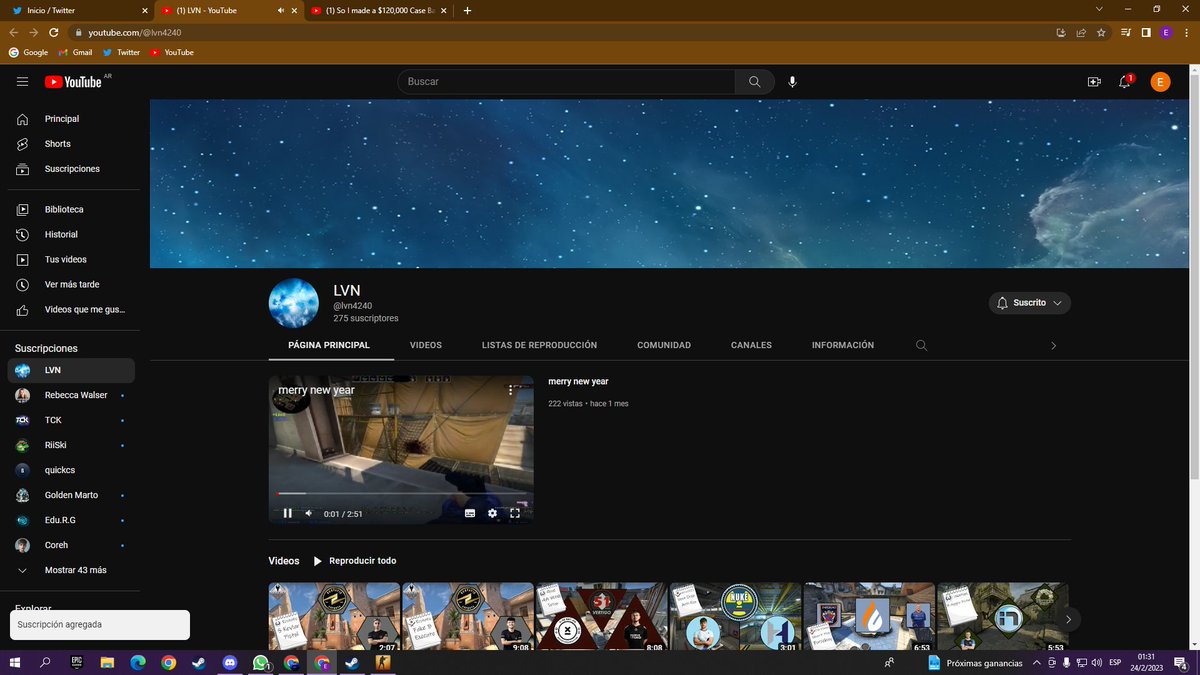Open the Windows Start menu
Image resolution: width=1200 pixels, height=675 pixels.
[15, 662]
